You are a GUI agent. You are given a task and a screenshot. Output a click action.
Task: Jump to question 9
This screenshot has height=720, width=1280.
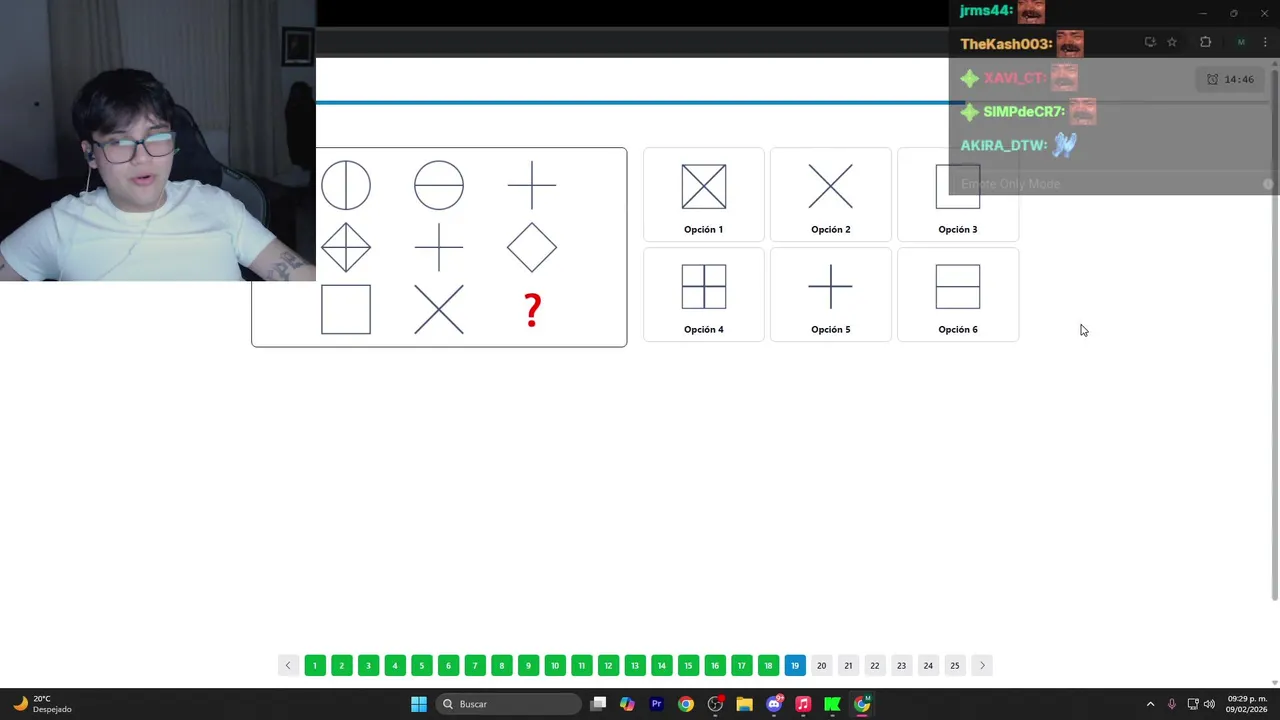pos(528,665)
